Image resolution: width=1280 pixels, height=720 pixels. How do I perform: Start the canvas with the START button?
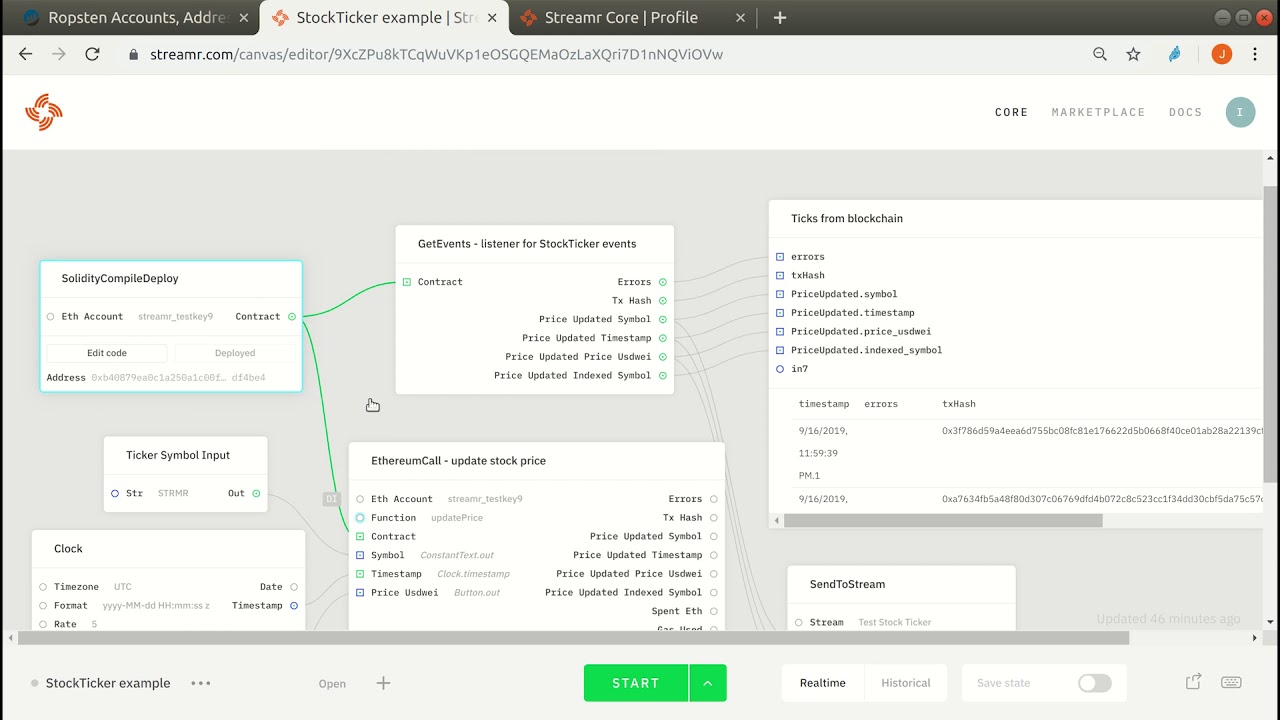tap(636, 683)
